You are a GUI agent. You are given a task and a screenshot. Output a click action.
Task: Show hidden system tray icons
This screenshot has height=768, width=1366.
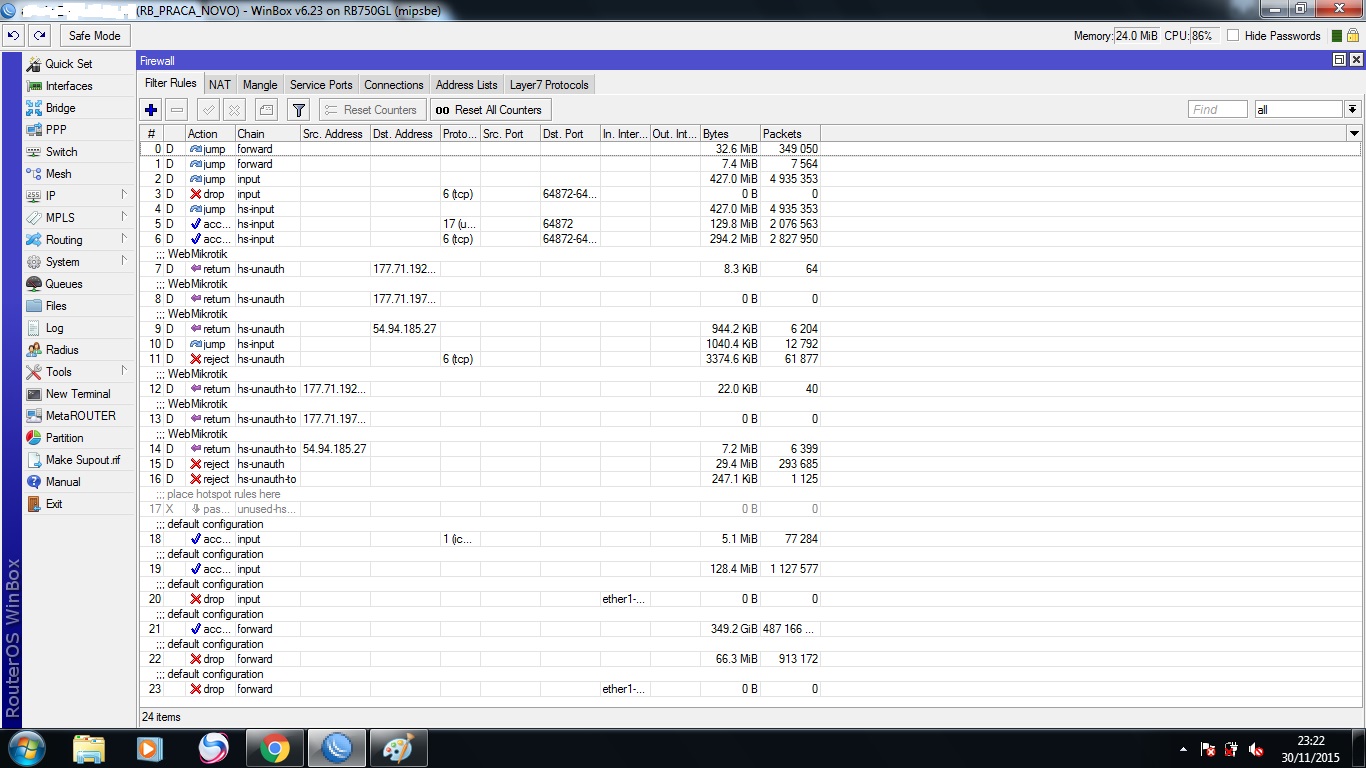coord(1184,749)
